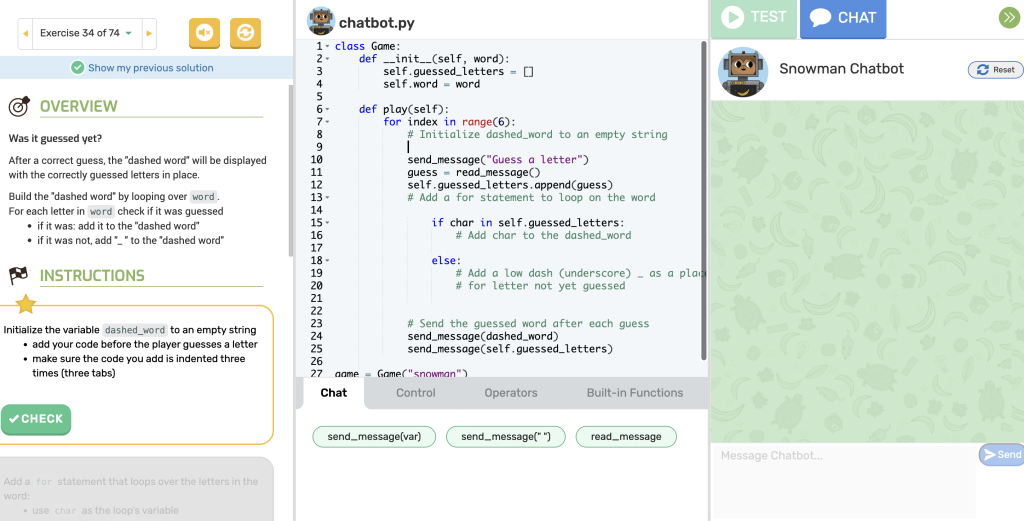Fold the play method at line 6
This screenshot has height=521, width=1024.
[x=327, y=110]
